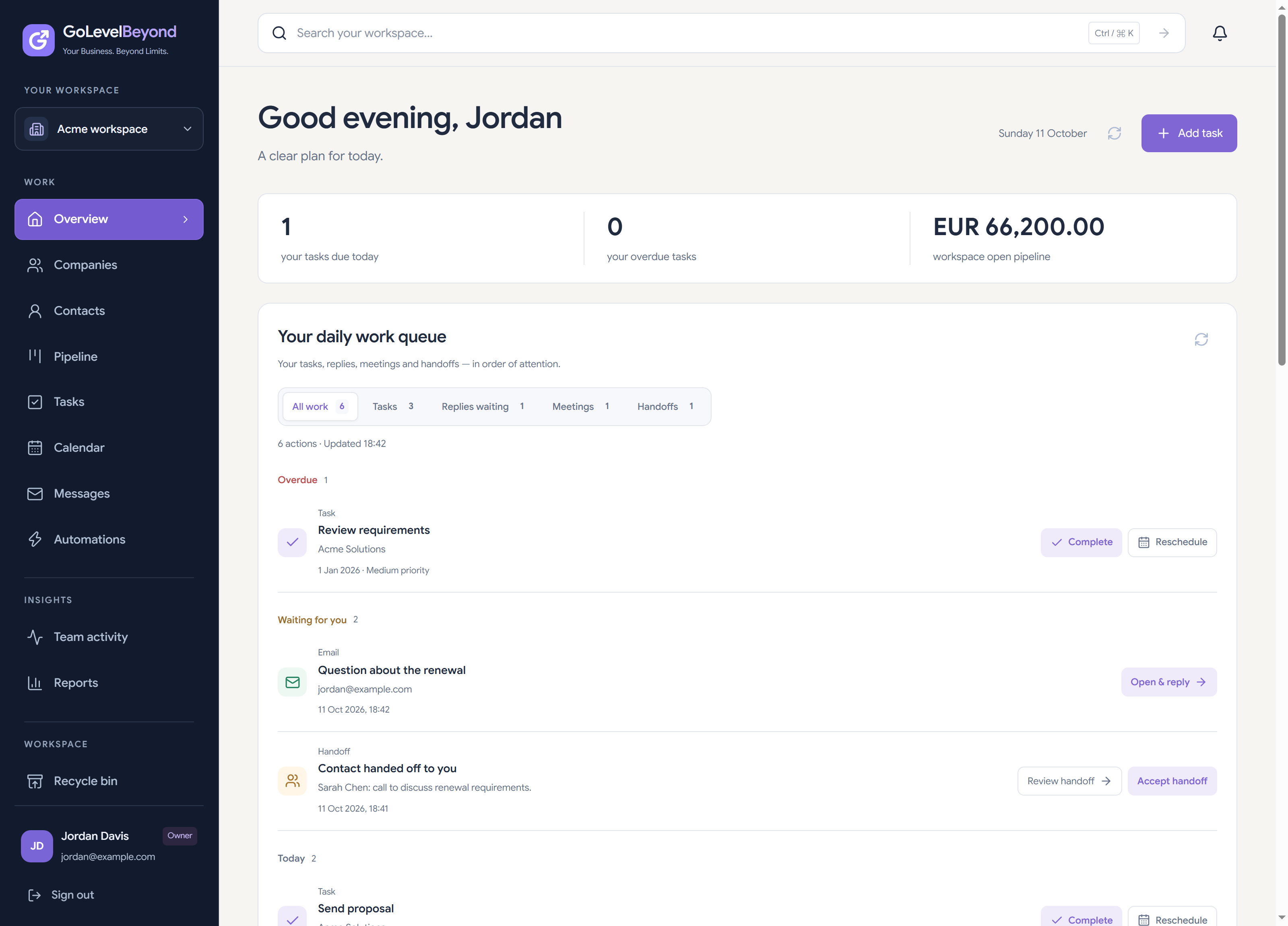Open Automations in the sidebar
Viewport: 1288px width, 926px height.
pos(109,539)
